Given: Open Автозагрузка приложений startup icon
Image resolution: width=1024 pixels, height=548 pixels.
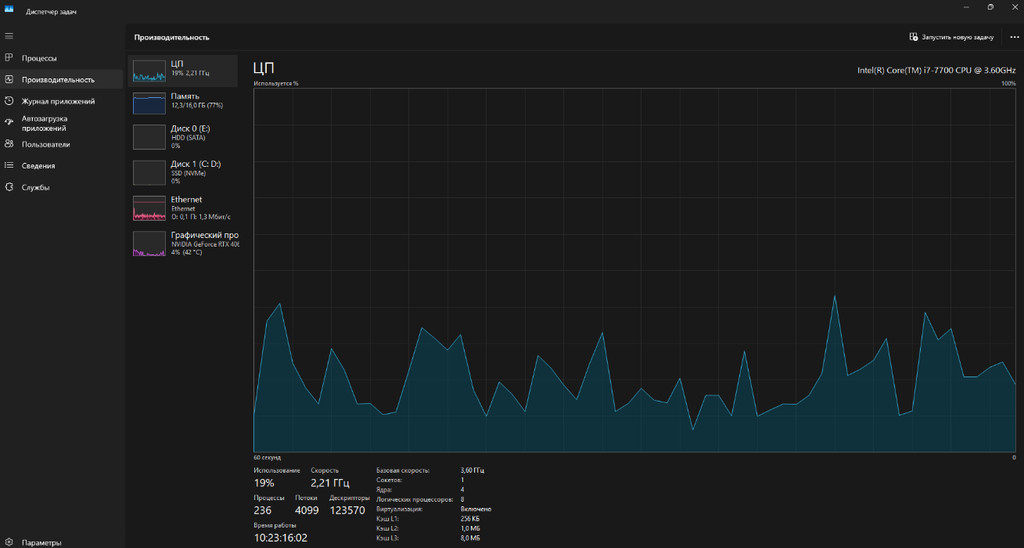Looking at the screenshot, I should click(x=8, y=122).
